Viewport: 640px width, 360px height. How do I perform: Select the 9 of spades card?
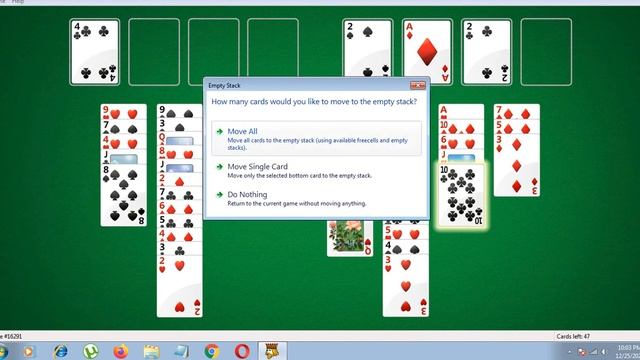pos(180,111)
